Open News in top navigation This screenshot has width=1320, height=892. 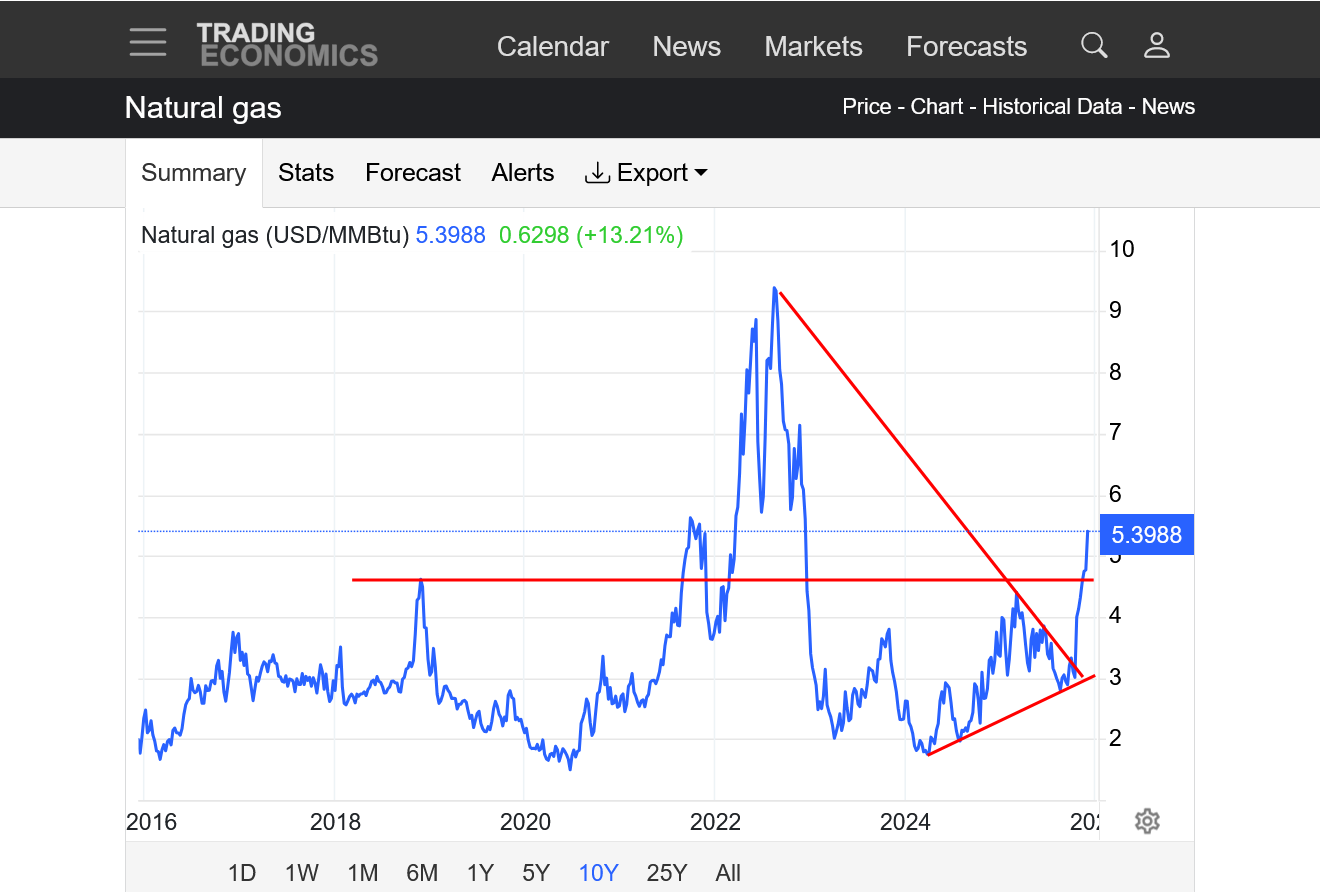(687, 47)
